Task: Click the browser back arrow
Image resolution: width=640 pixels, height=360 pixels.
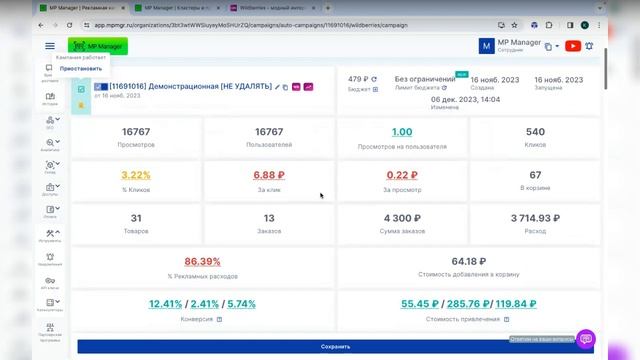Action: coord(41,25)
